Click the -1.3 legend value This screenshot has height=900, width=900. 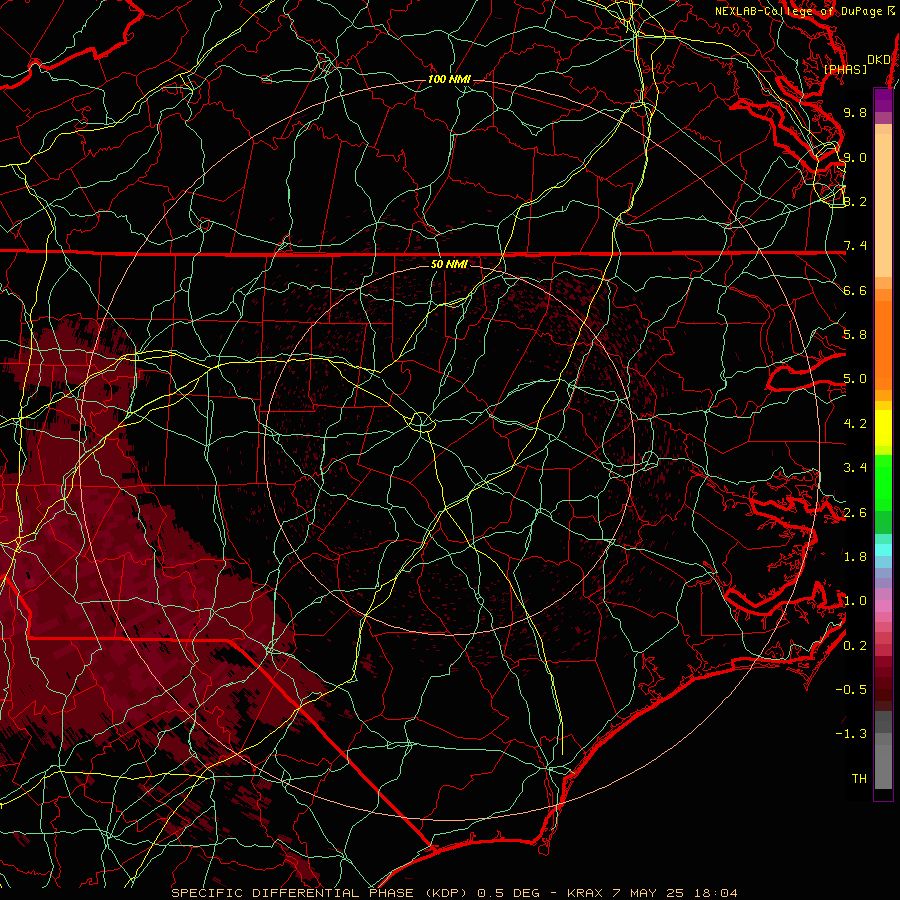851,734
